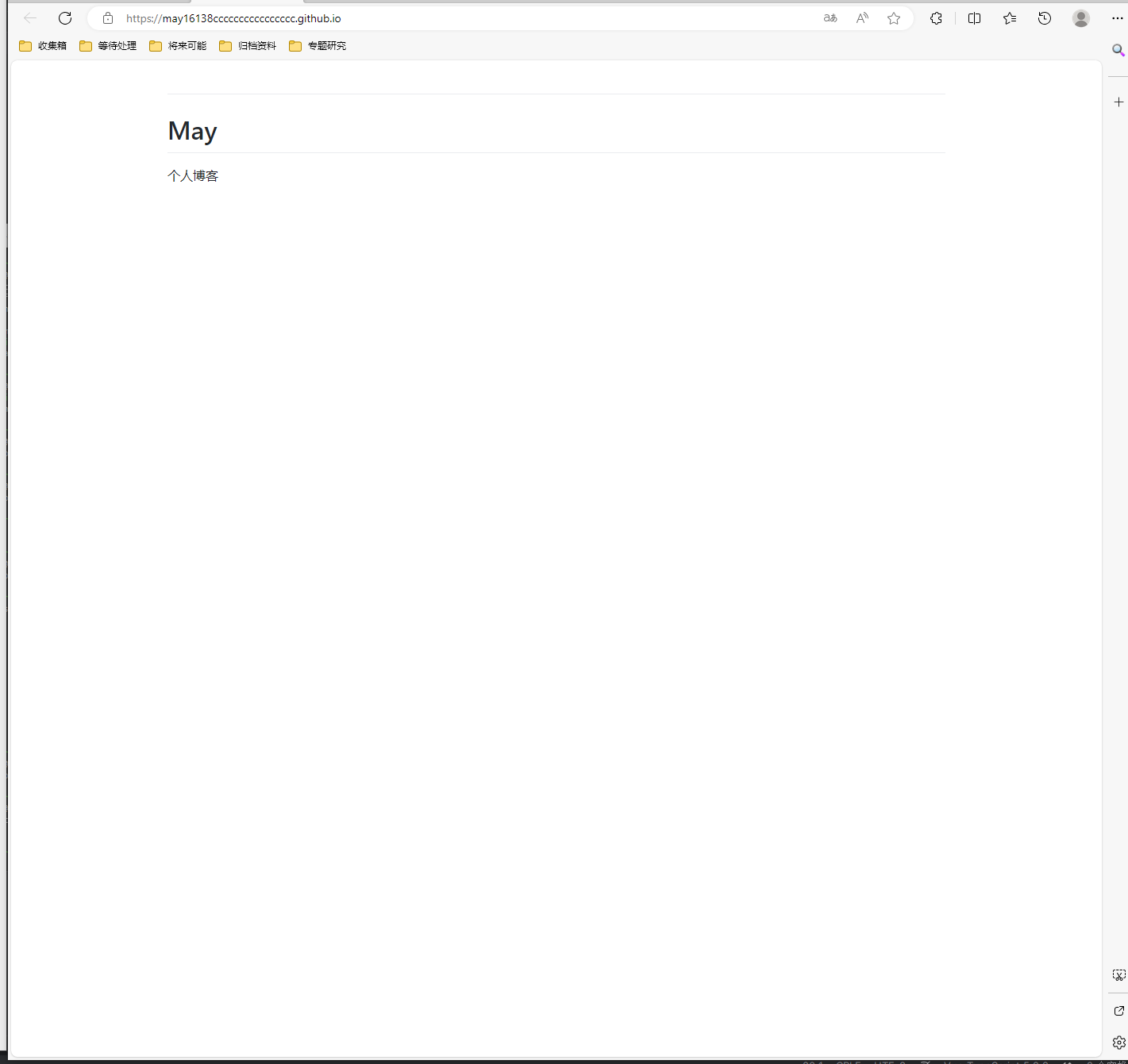The image size is (1128, 1064).
Task: Open the browser extensions menu
Action: tap(936, 18)
